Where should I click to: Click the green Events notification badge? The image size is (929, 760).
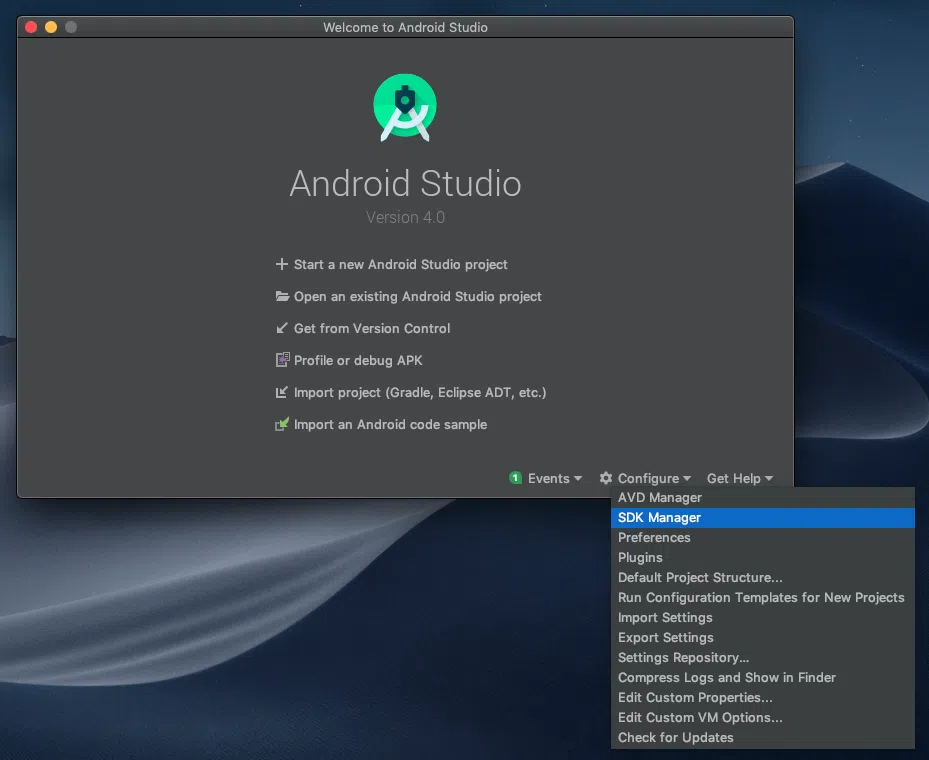click(x=515, y=477)
